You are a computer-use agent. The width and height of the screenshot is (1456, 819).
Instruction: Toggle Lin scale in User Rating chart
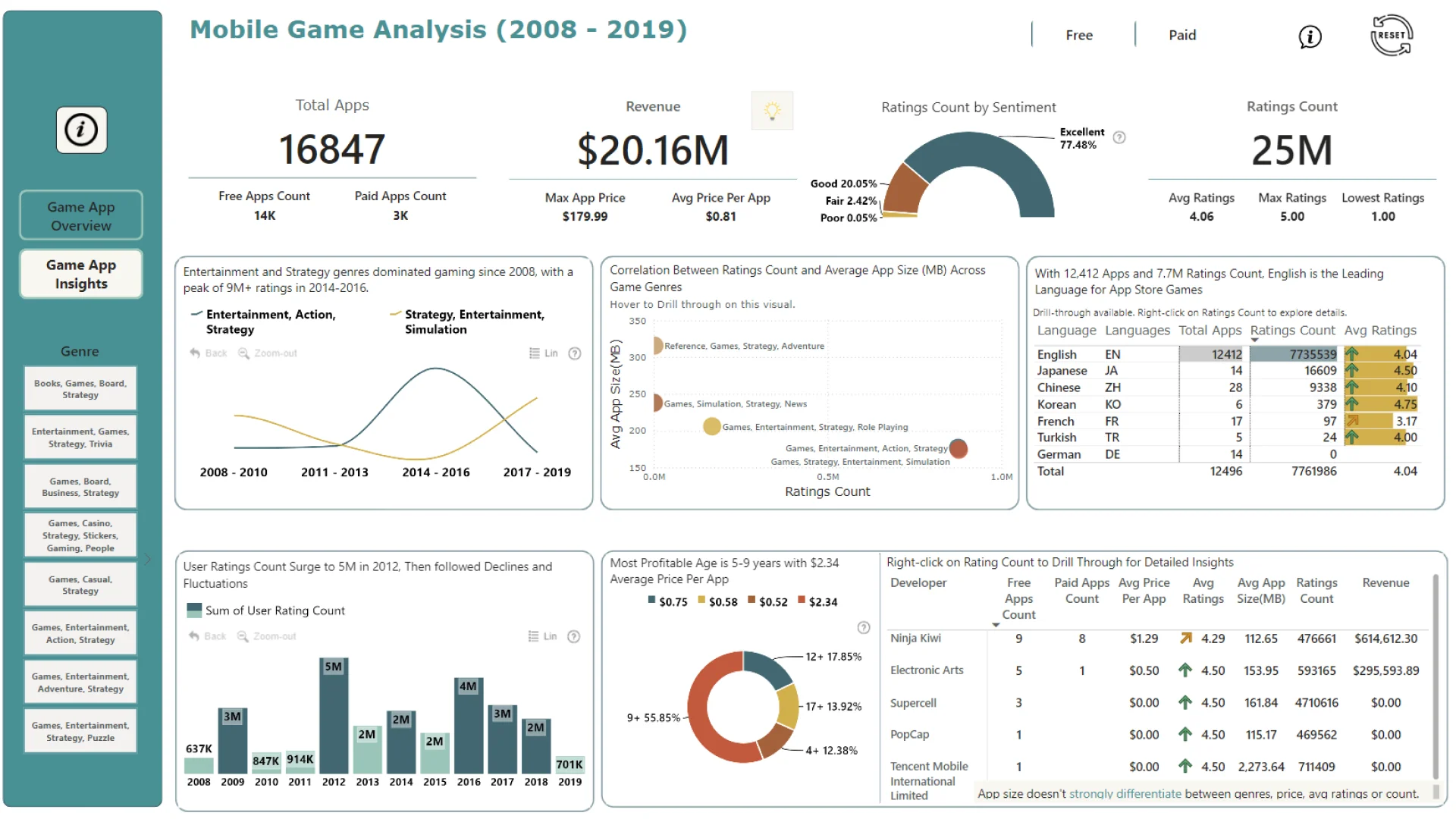pyautogui.click(x=542, y=636)
